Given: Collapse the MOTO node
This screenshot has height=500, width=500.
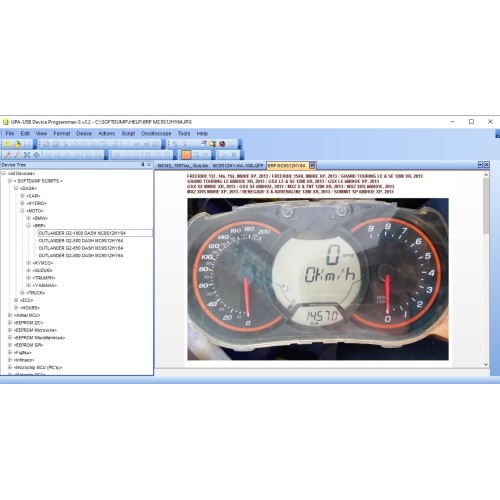Looking at the screenshot, I should (x=22, y=211).
